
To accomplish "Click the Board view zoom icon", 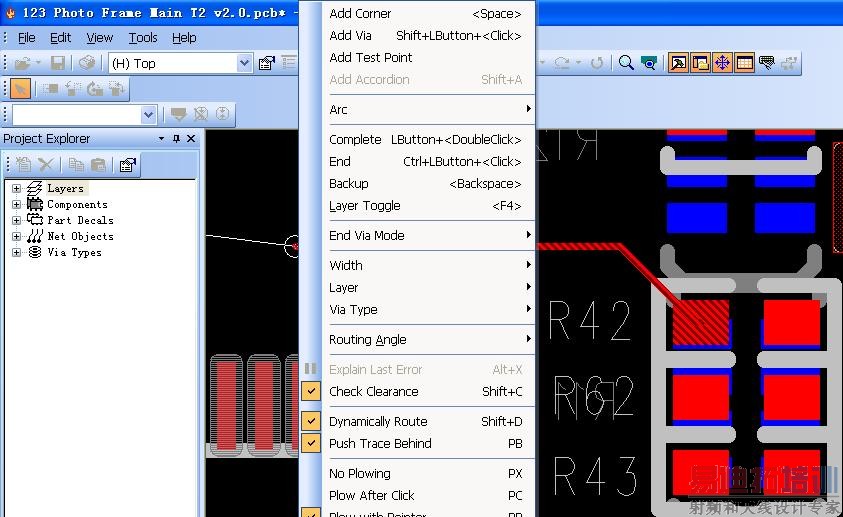I will tap(649, 63).
